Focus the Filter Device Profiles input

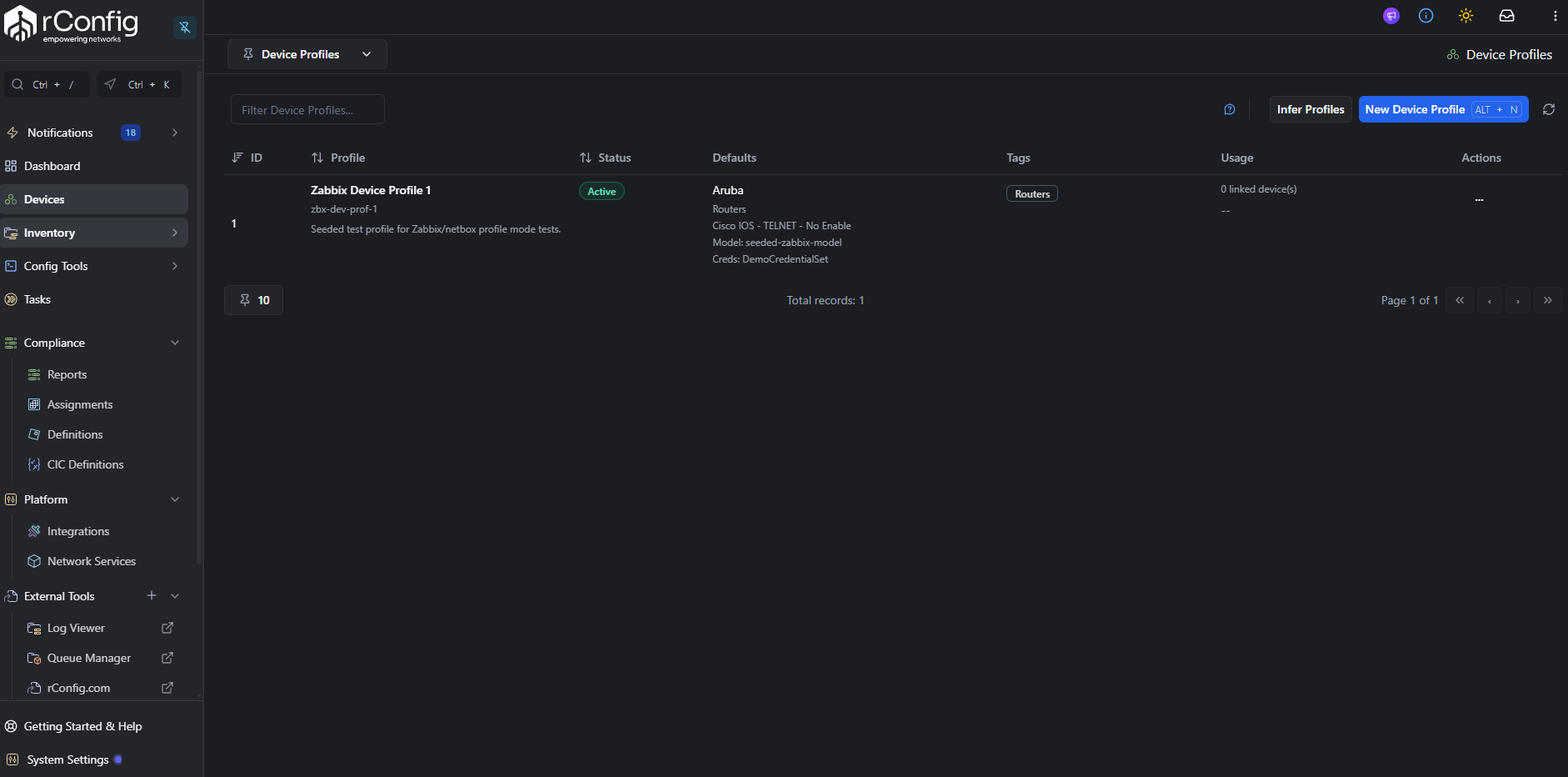click(307, 109)
